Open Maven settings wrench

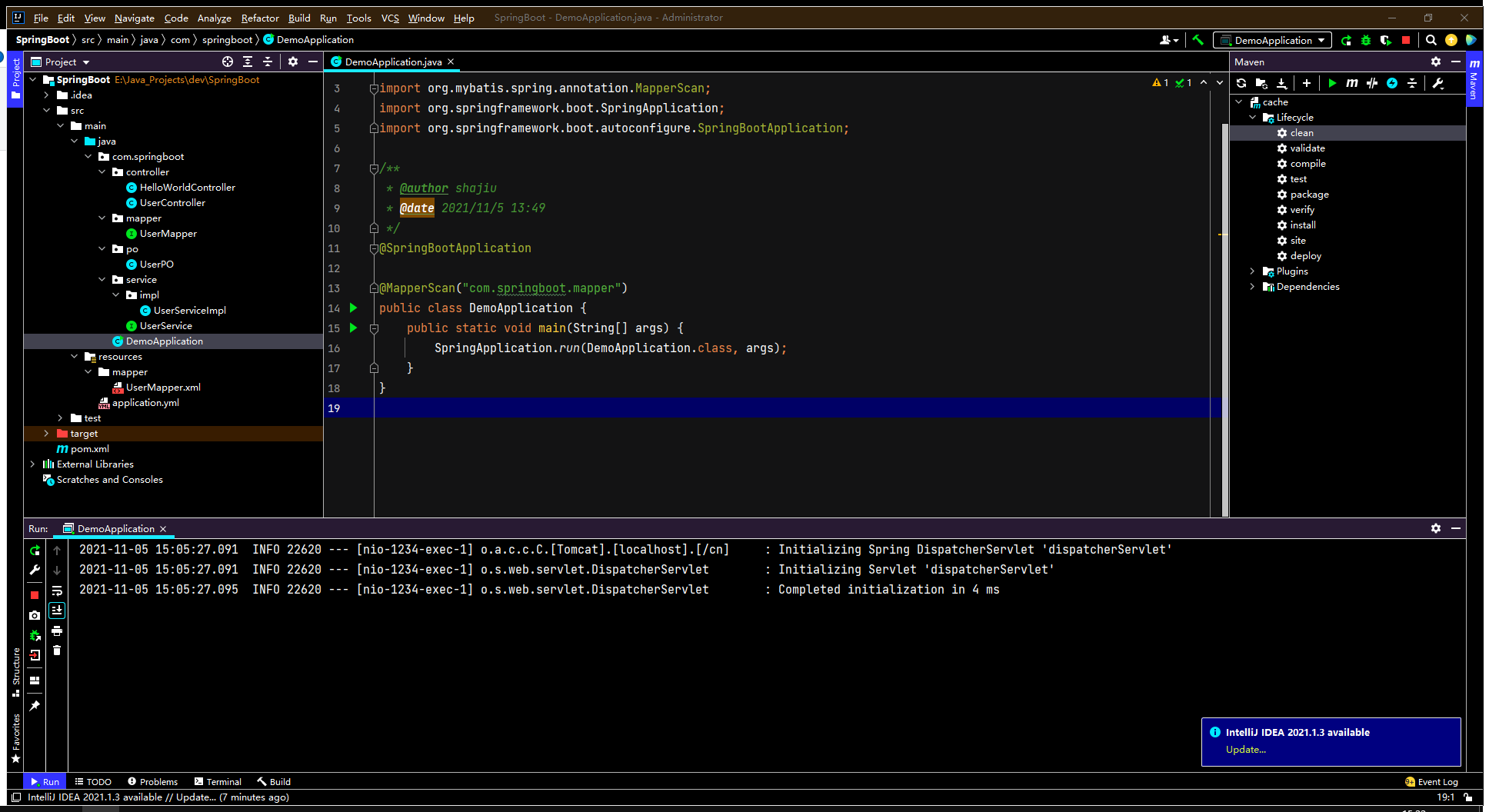click(1437, 83)
